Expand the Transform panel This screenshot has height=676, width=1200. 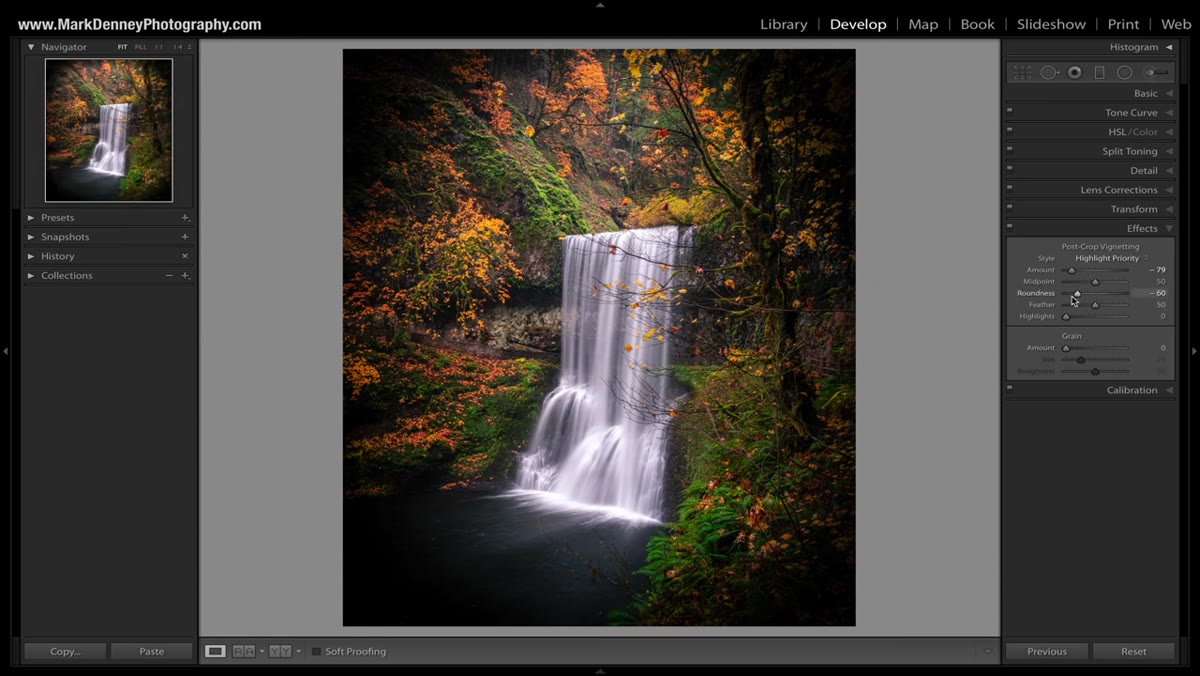tap(1169, 209)
